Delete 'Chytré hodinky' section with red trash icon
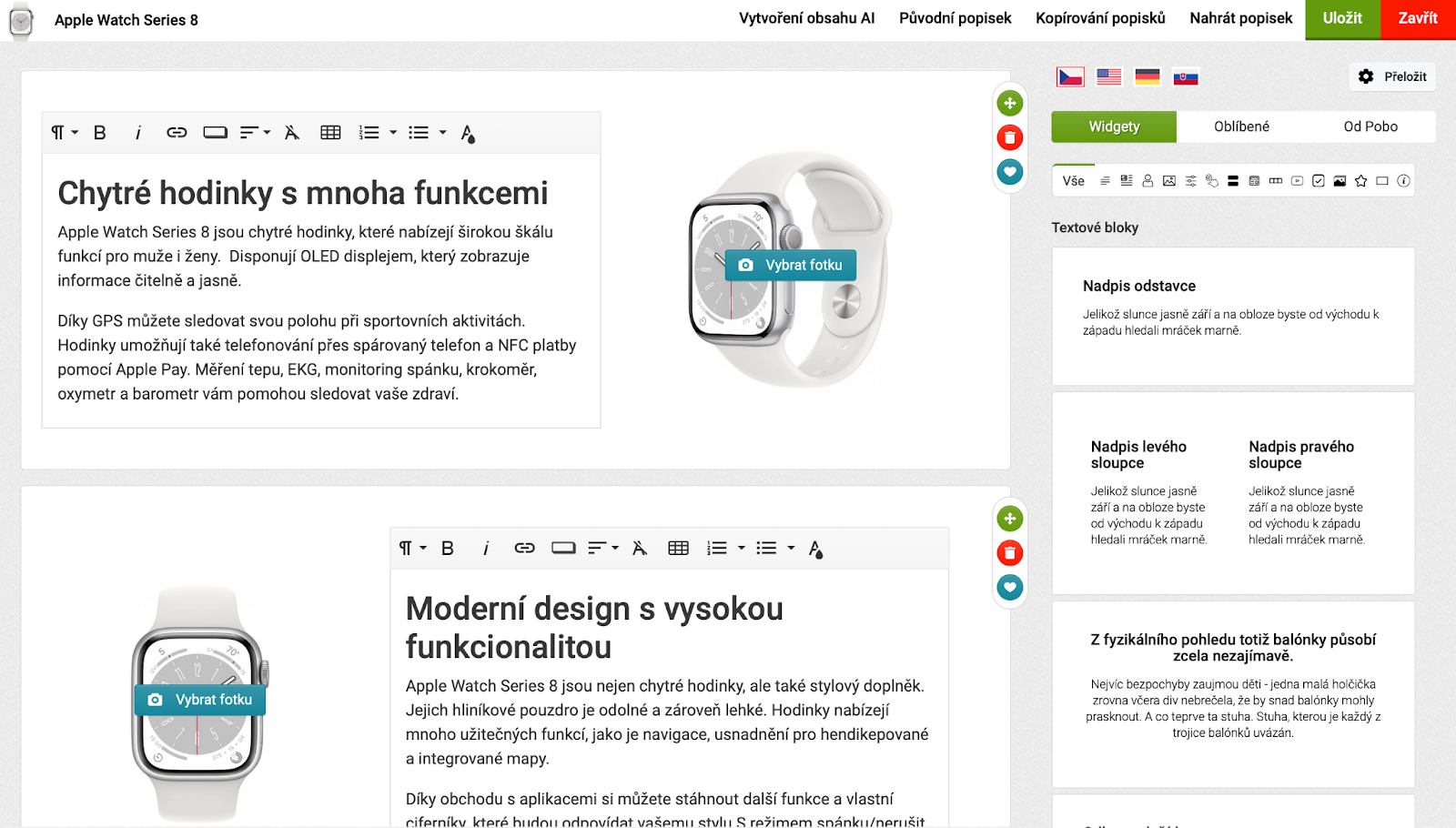Viewport: 1456px width, 828px height. point(1009,137)
